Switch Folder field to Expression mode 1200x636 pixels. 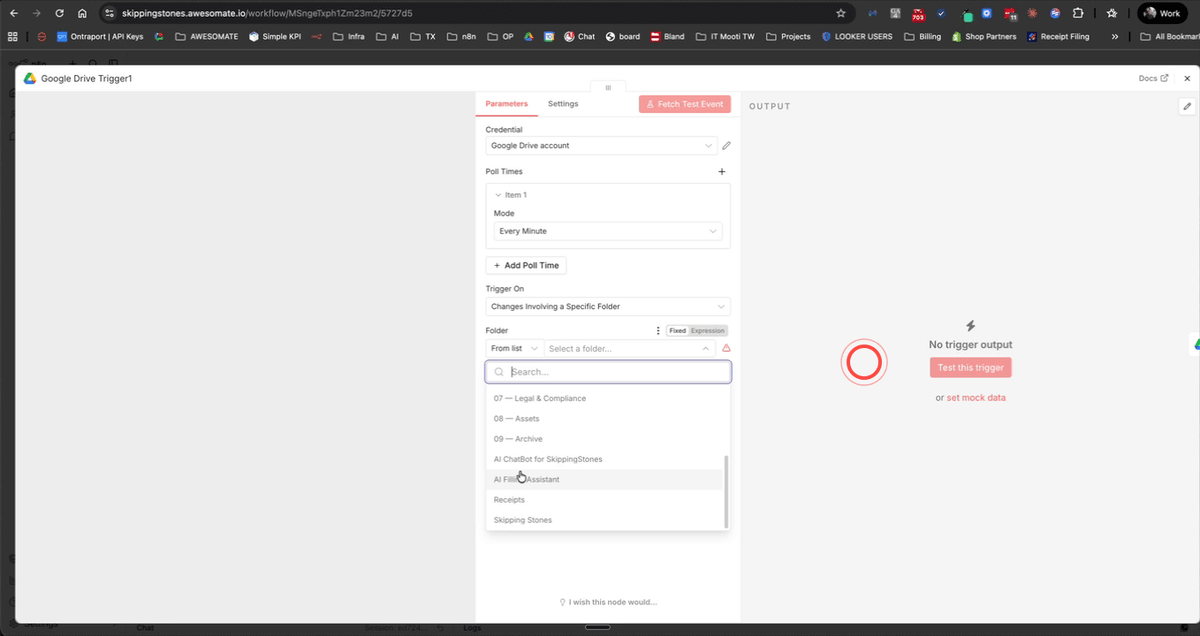tap(707, 330)
